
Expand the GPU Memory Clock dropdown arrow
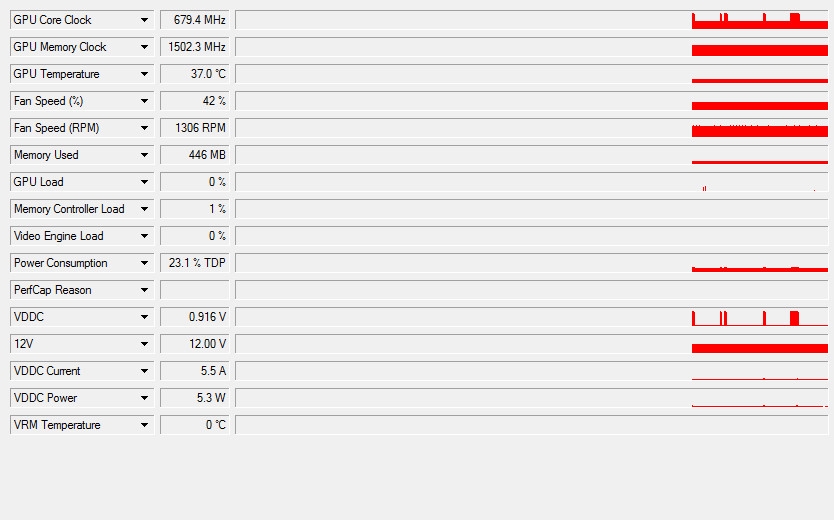[145, 47]
